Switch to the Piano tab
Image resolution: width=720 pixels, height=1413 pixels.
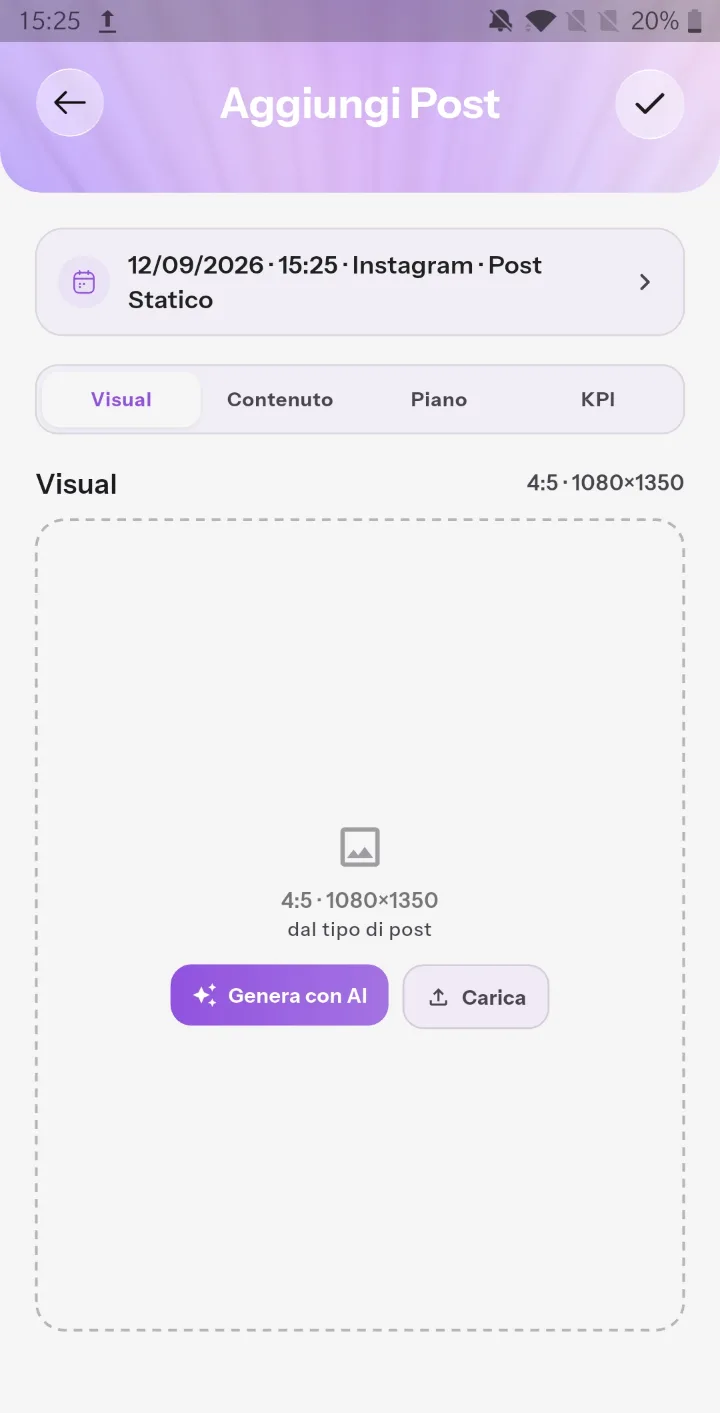pyautogui.click(x=439, y=399)
